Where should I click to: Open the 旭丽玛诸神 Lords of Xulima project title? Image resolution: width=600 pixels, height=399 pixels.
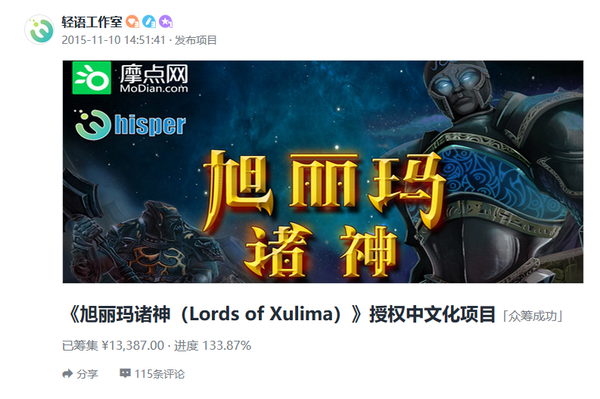[x=279, y=315]
